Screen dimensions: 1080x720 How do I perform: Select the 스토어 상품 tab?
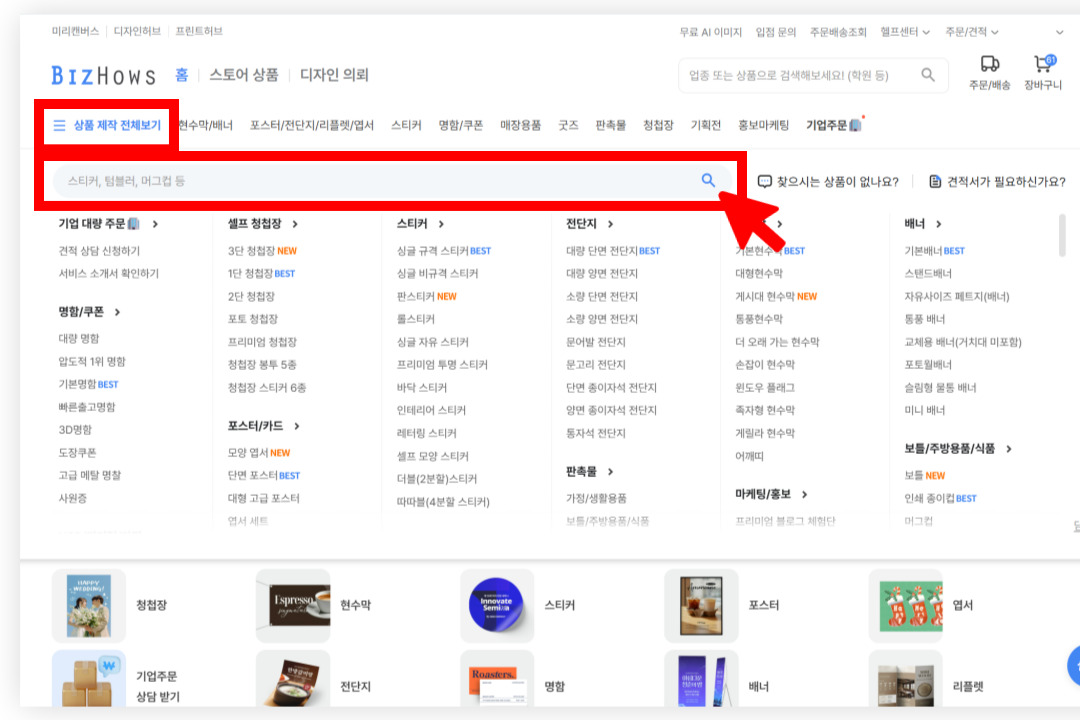(x=243, y=75)
